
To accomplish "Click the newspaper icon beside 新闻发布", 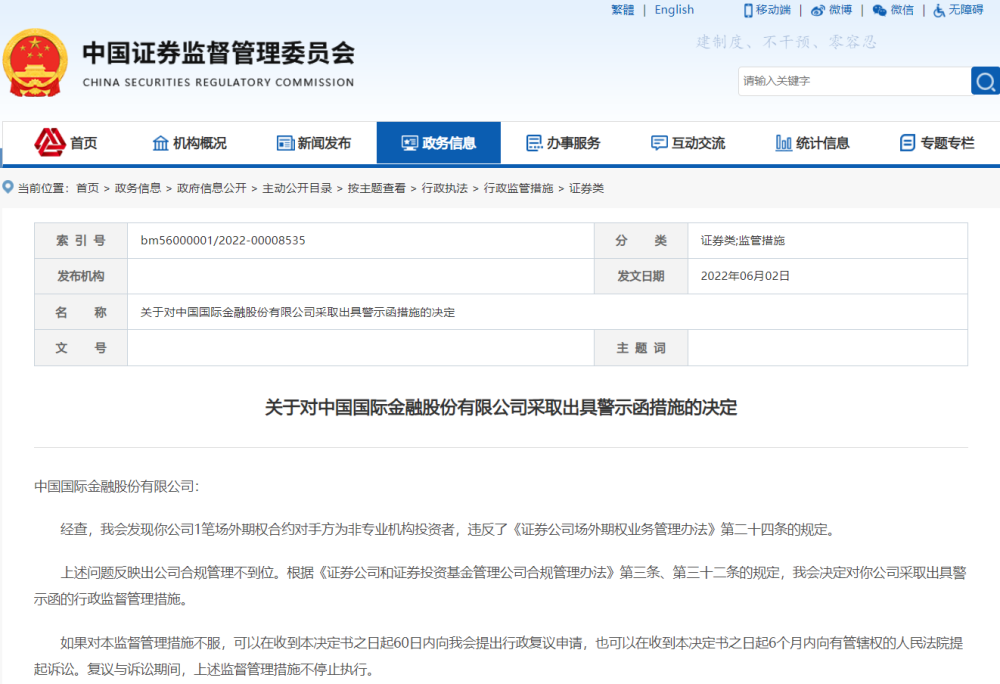I will click(285, 143).
